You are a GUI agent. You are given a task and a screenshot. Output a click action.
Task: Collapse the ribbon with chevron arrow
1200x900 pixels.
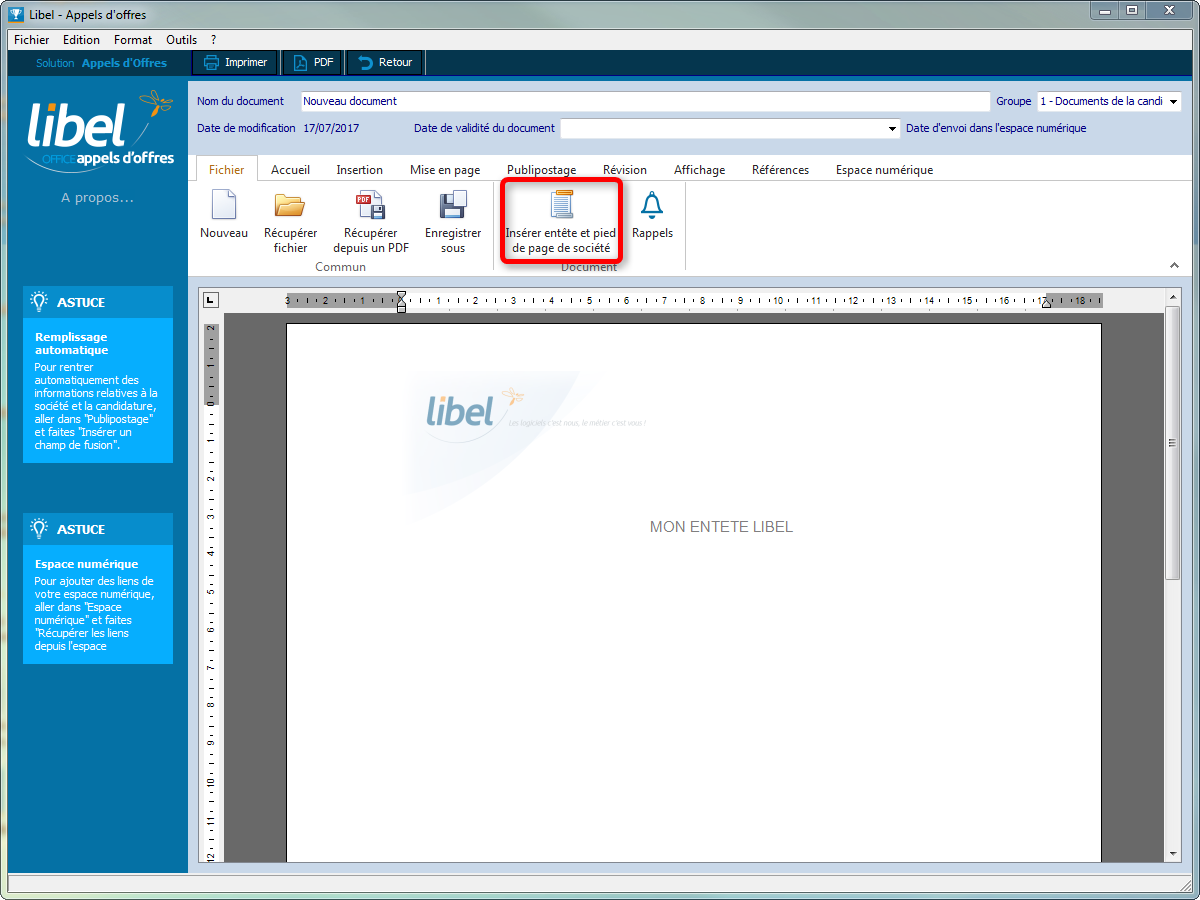tap(1174, 265)
